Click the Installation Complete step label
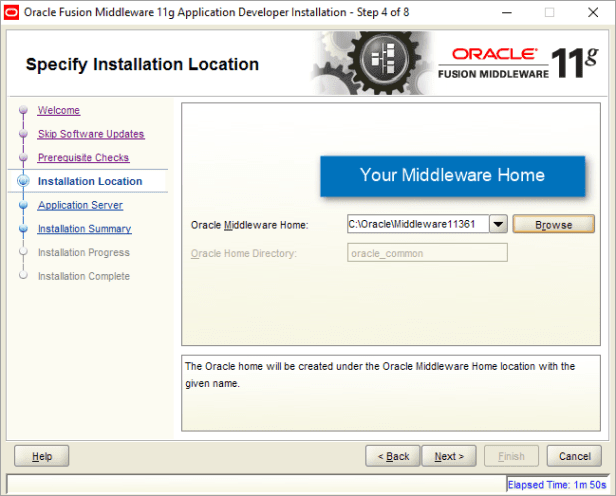Screen dimensions: 616x496 84,276
